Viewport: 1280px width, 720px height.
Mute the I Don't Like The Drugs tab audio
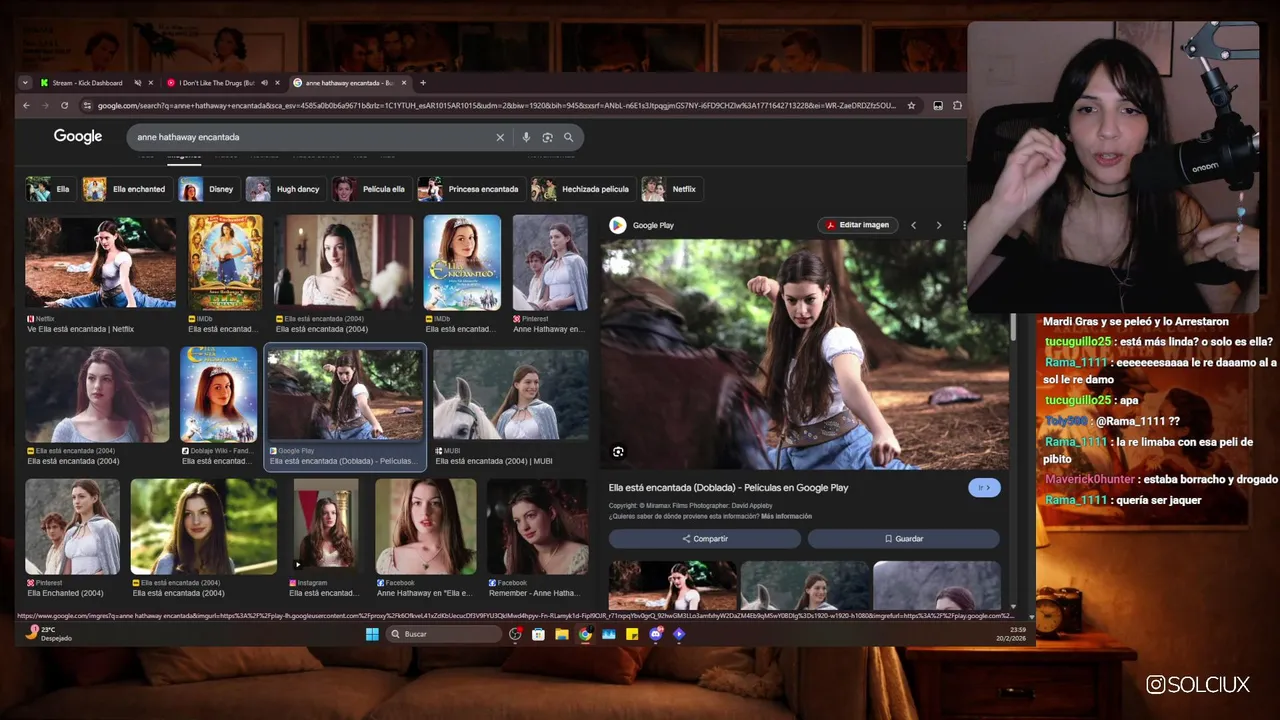click(264, 83)
